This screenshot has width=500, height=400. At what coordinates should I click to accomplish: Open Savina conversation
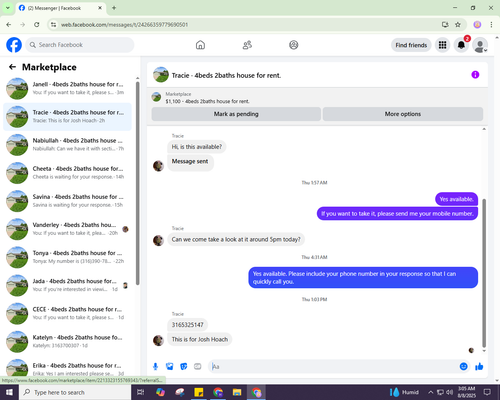tap(67, 201)
